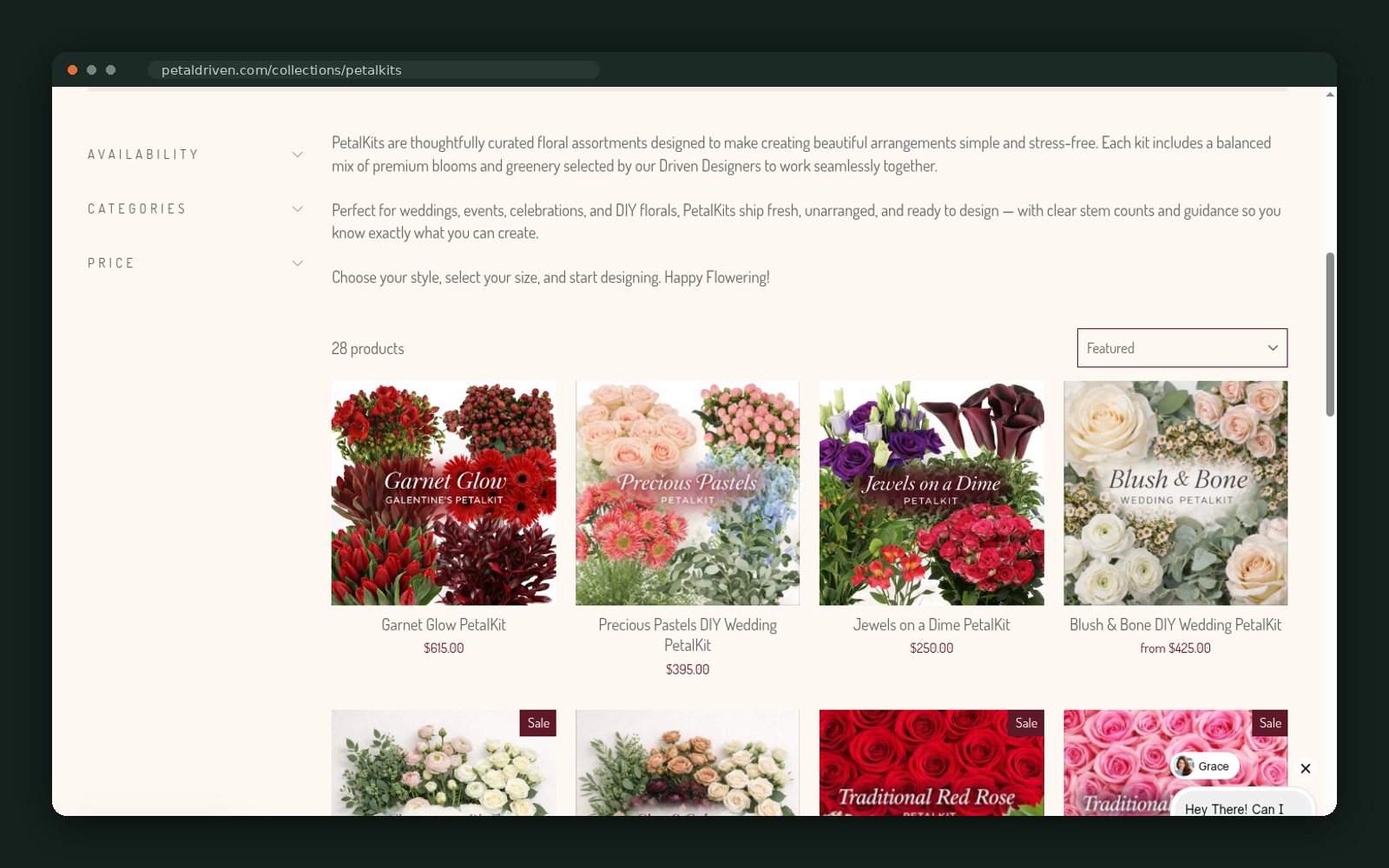Click the Hey There chat message bubble
This screenshot has height=868, width=1389.
pyautogui.click(x=1243, y=804)
